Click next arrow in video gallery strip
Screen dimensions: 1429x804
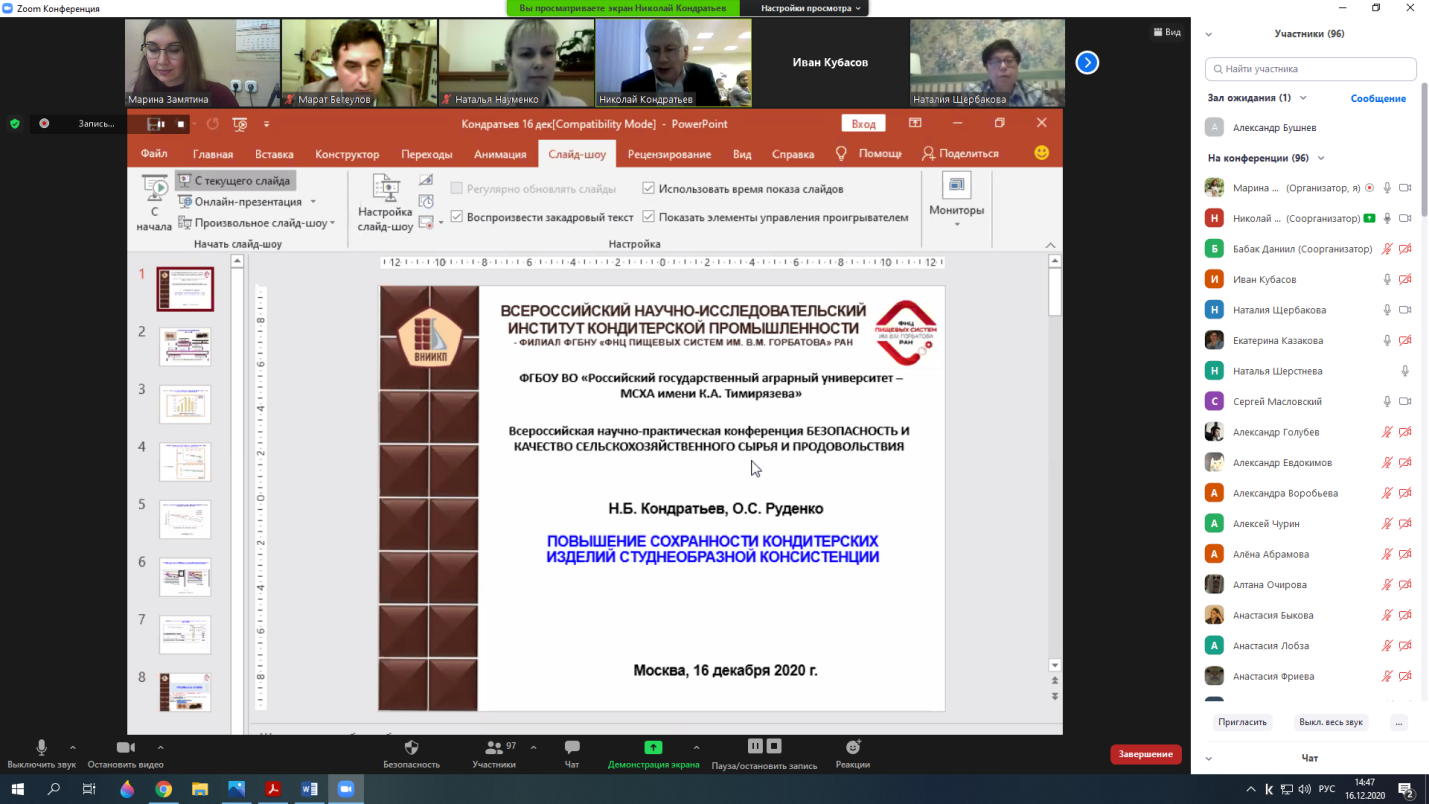click(x=1087, y=63)
